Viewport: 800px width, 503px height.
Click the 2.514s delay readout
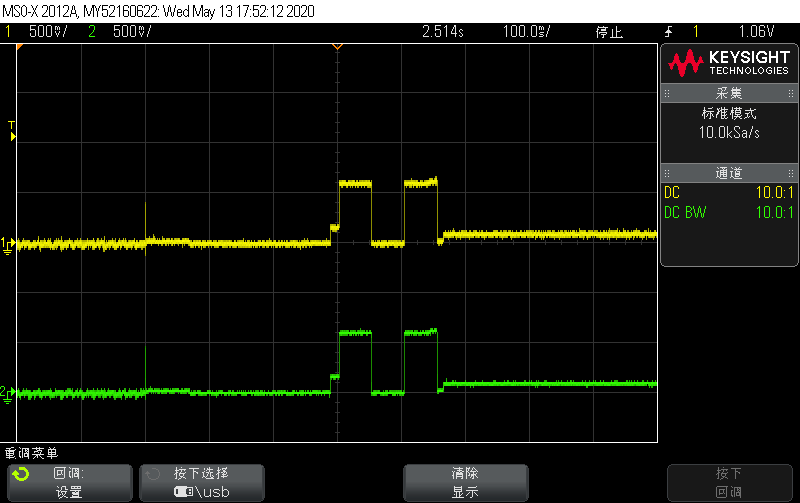[442, 32]
